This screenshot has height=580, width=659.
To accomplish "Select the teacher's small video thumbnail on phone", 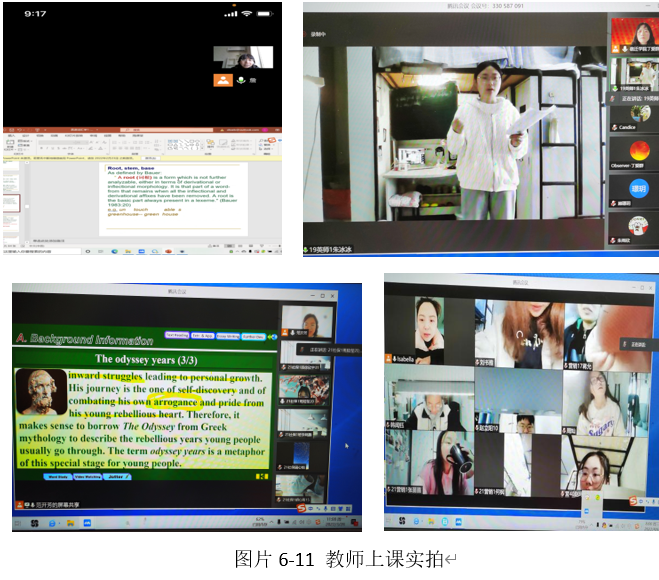I will pyautogui.click(x=243, y=57).
